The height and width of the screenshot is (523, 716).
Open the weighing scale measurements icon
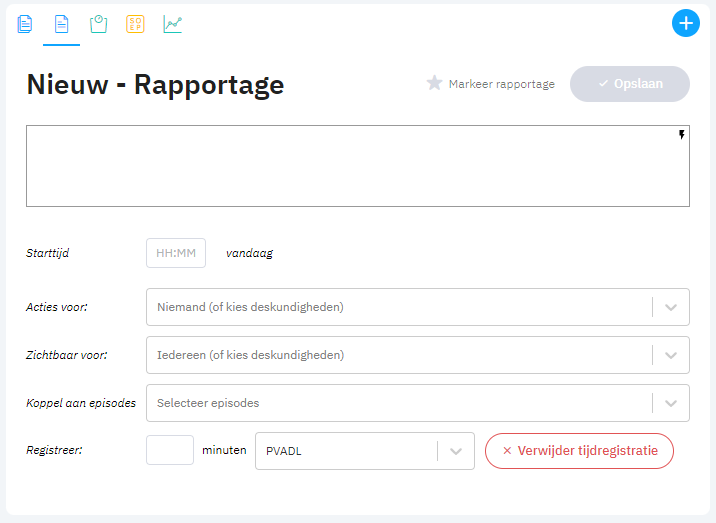point(98,24)
